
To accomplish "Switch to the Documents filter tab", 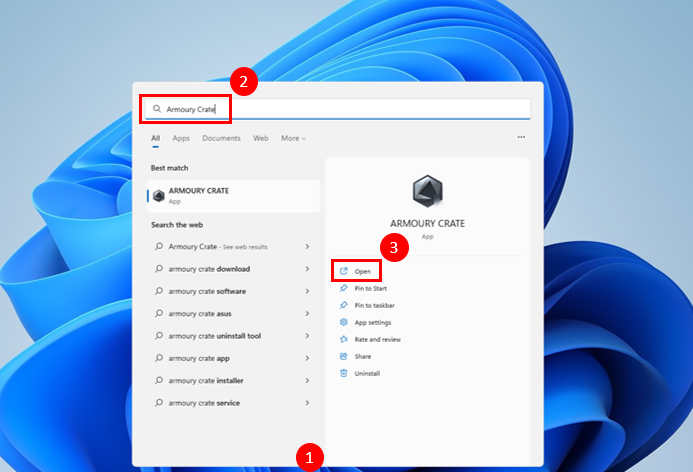I will click(x=221, y=138).
